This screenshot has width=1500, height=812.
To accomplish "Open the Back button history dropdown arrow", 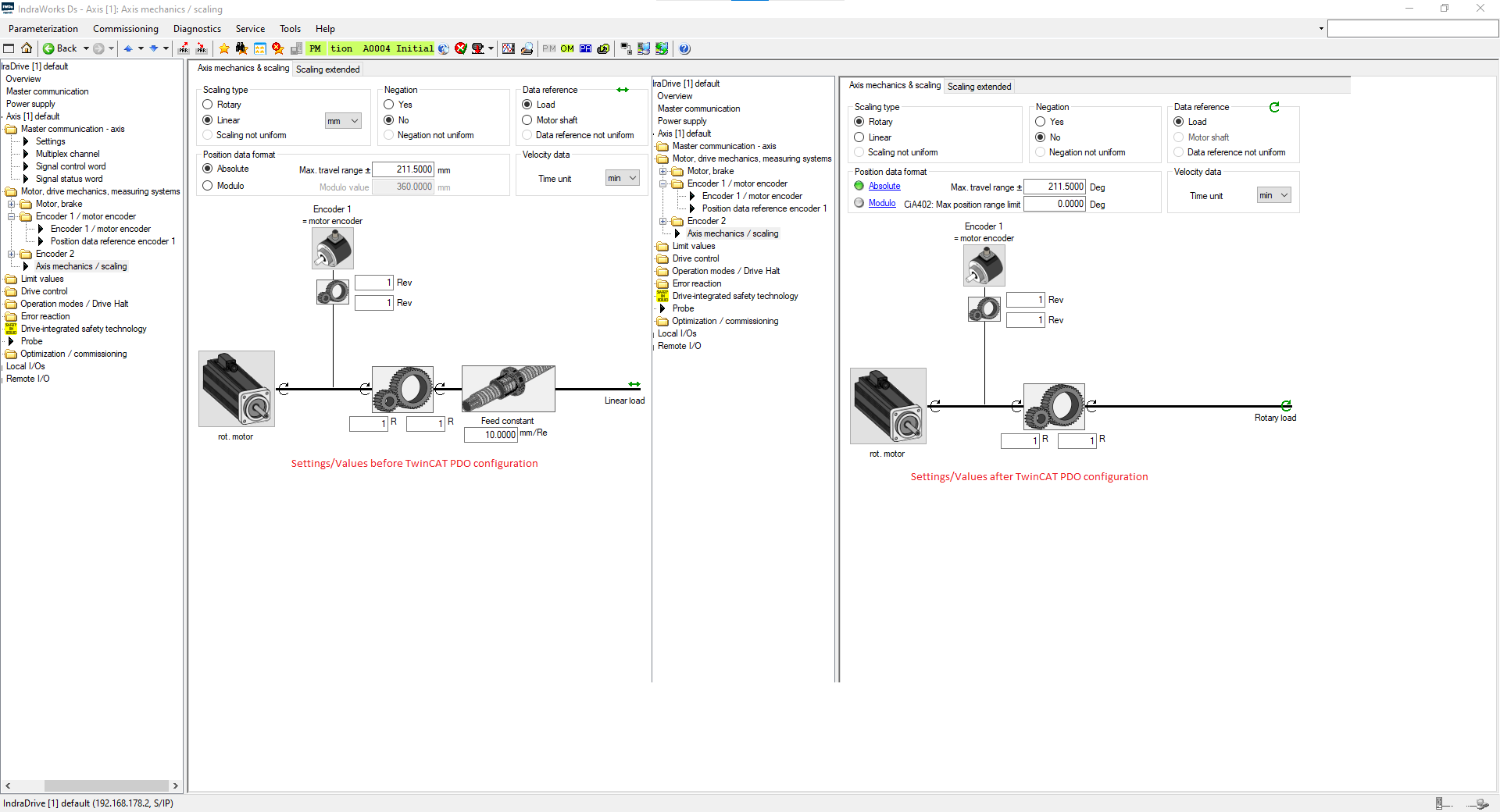I will click(86, 48).
